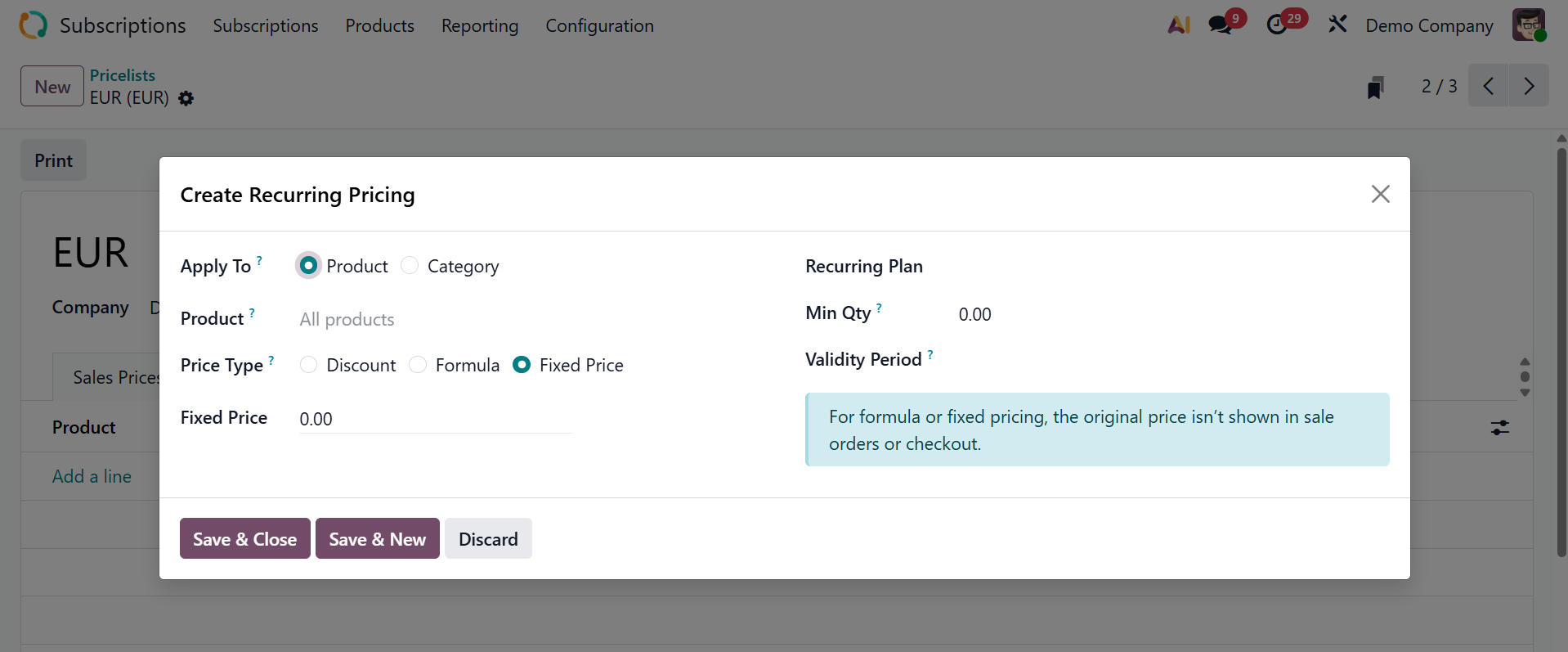Click the gear icon beside EUR (EUR)

coord(186,98)
